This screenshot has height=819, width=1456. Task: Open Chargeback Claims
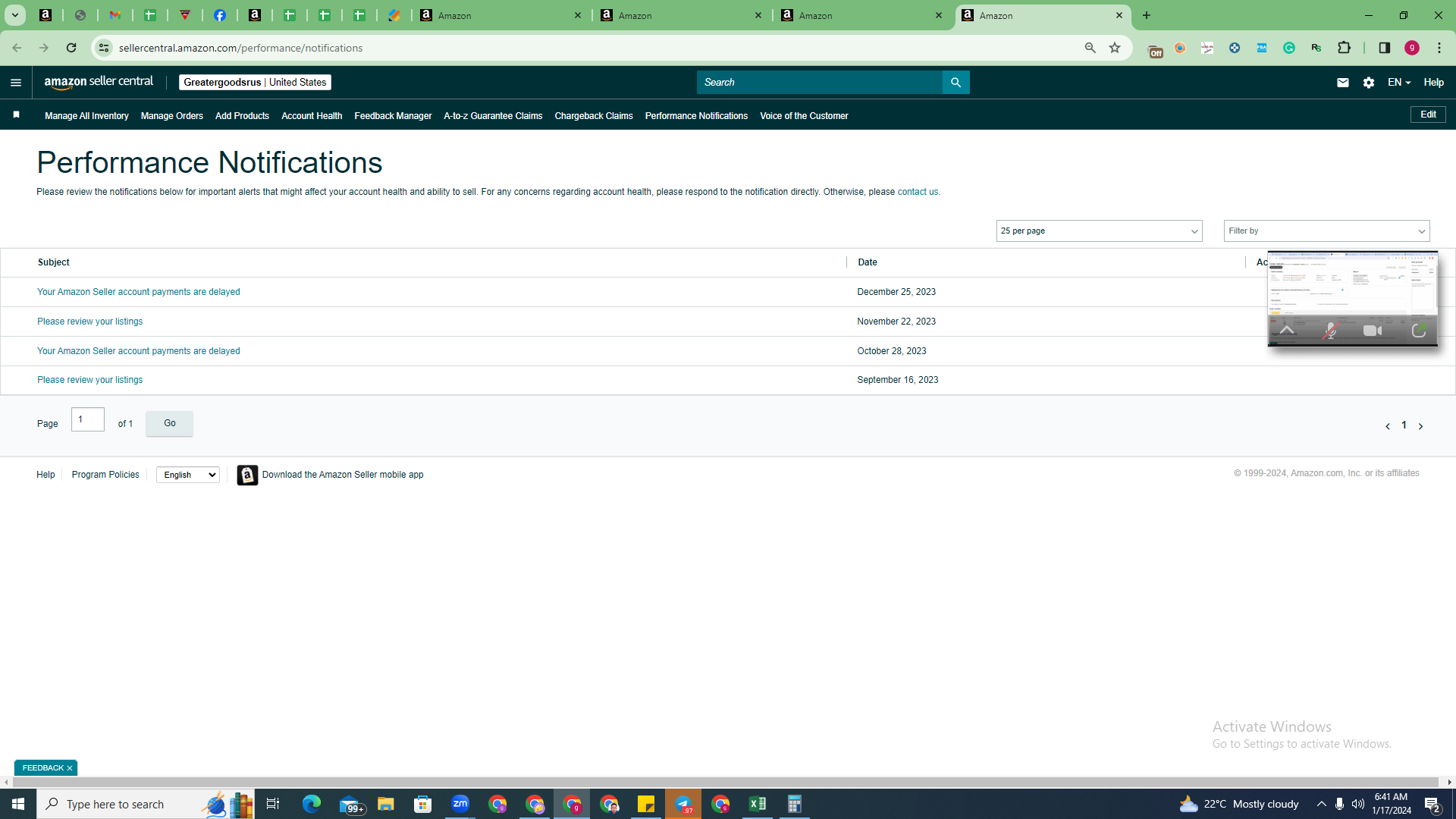click(x=594, y=116)
